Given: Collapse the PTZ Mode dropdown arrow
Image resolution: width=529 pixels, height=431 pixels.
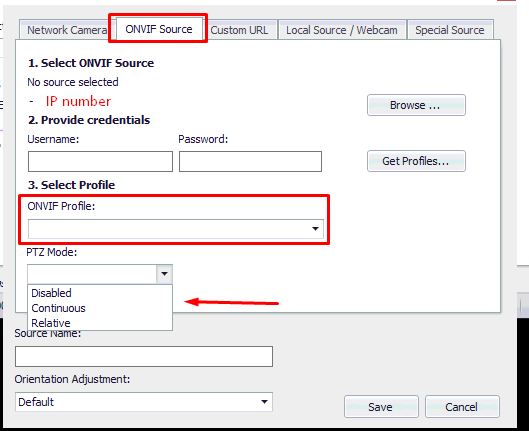Looking at the screenshot, I should click(164, 274).
